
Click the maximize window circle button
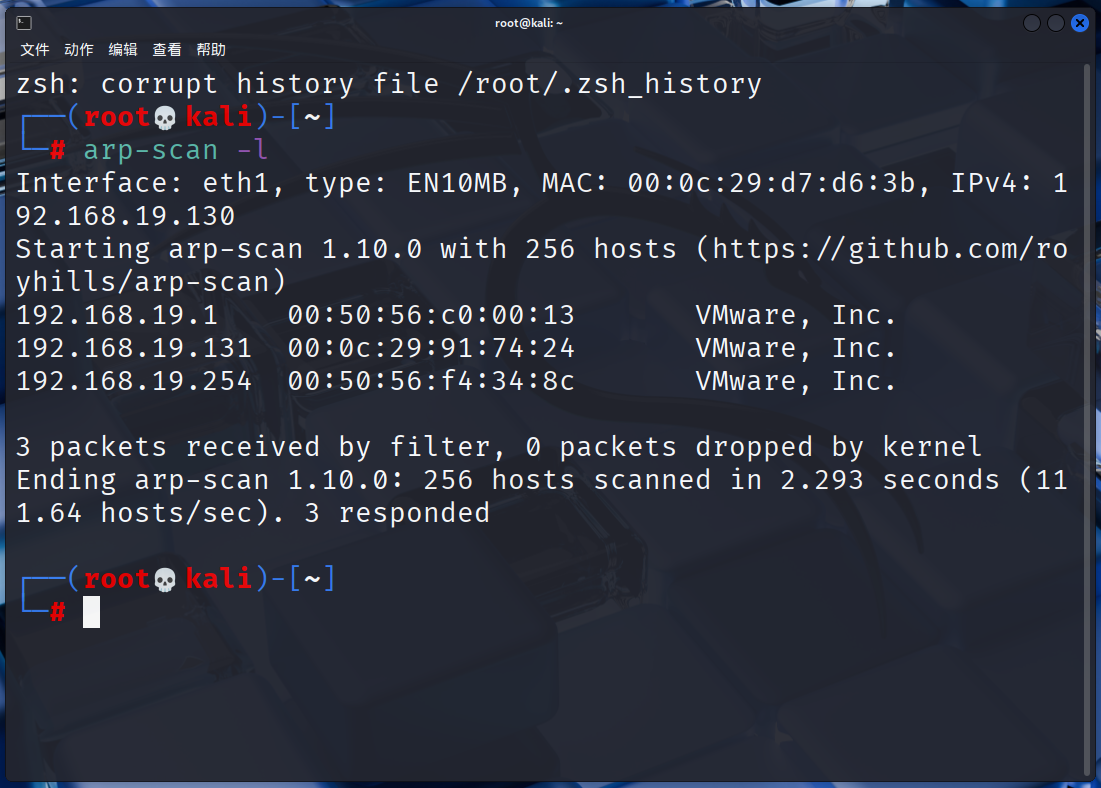(x=1055, y=23)
